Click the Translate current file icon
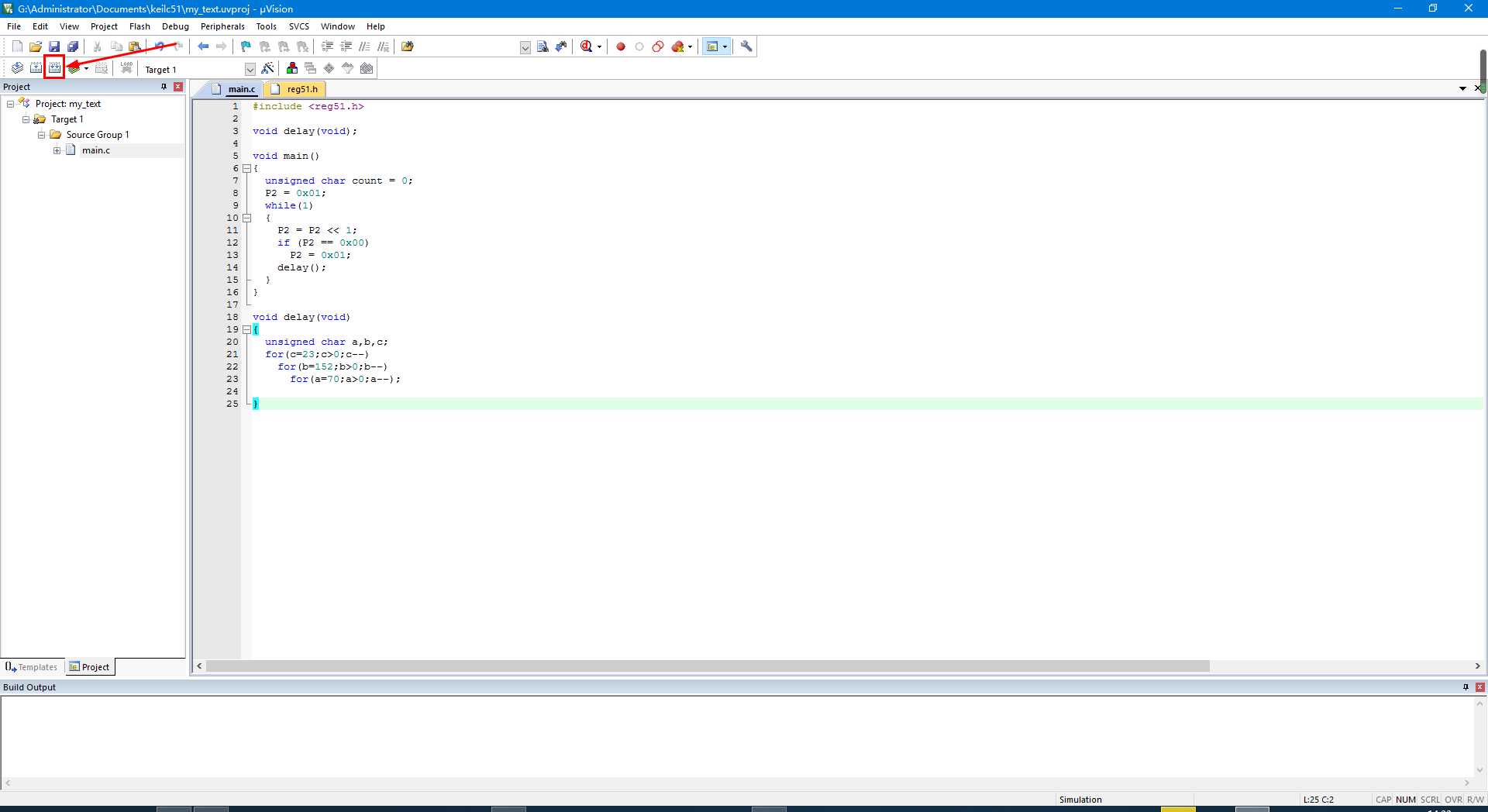1488x812 pixels. pyautogui.click(x=17, y=68)
